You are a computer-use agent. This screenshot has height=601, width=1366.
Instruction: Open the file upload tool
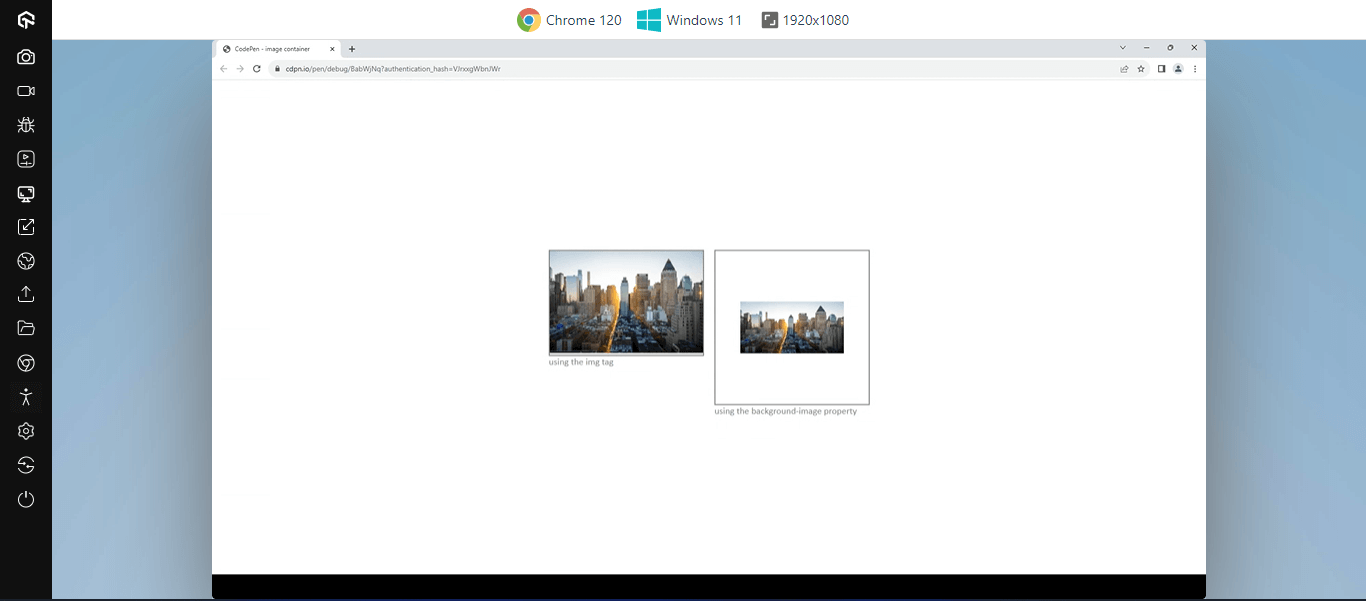[x=25, y=294]
